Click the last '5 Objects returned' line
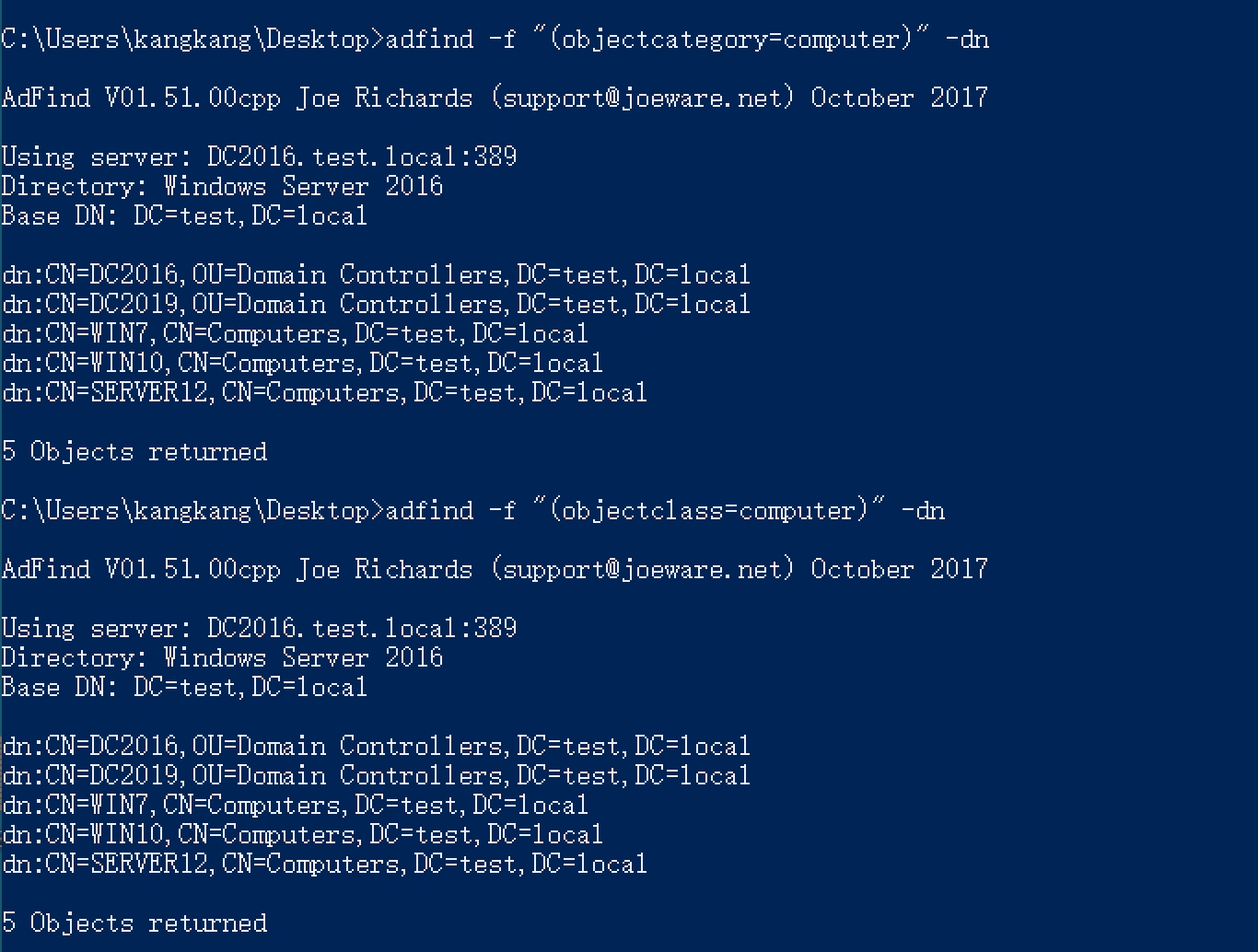 [134, 923]
